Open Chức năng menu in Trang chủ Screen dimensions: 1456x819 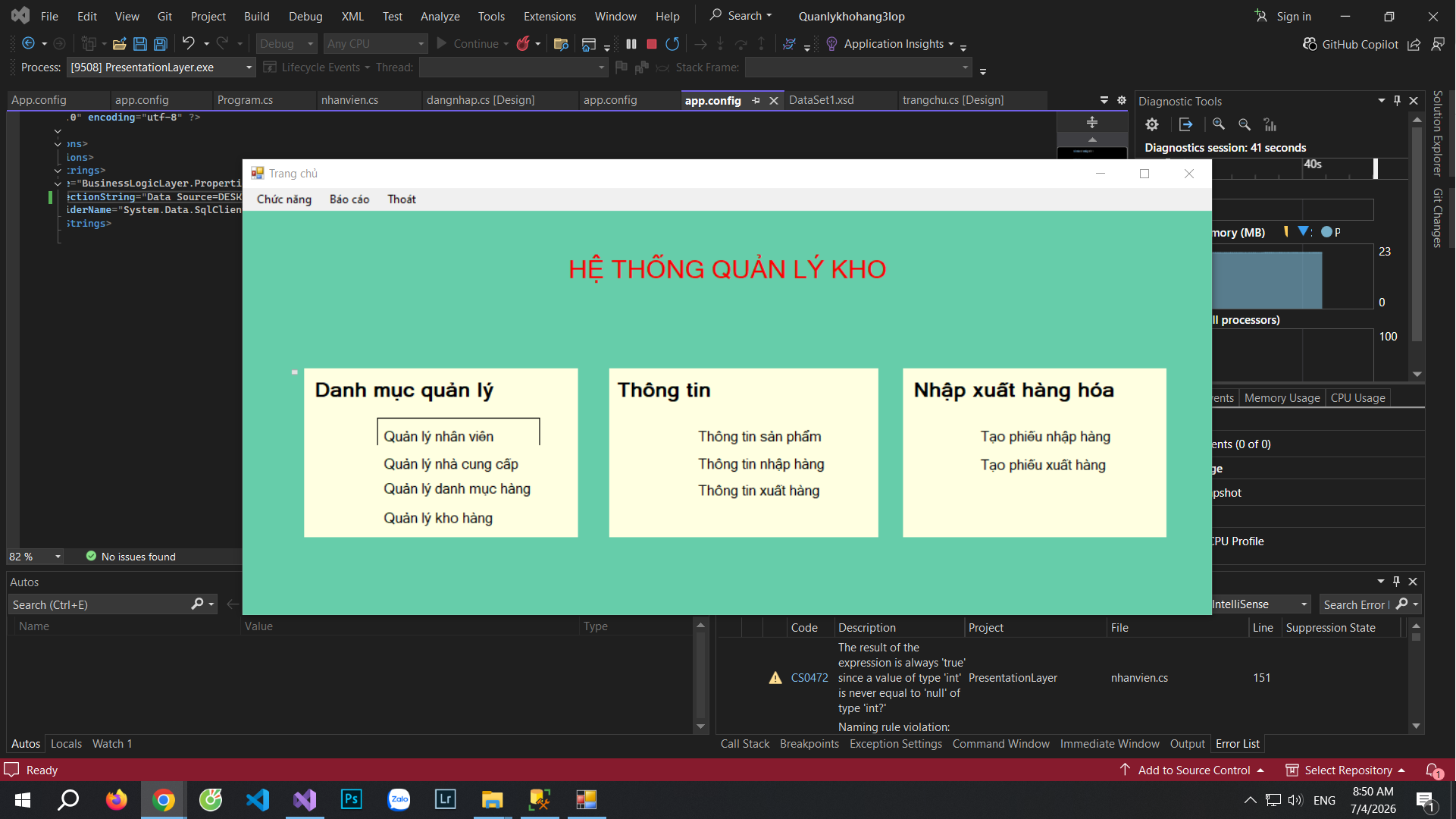284,199
